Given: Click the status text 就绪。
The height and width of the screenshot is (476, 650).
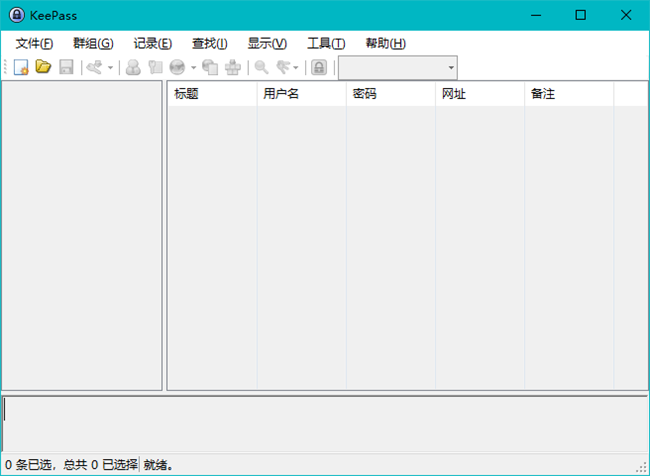Looking at the screenshot, I should point(158,465).
